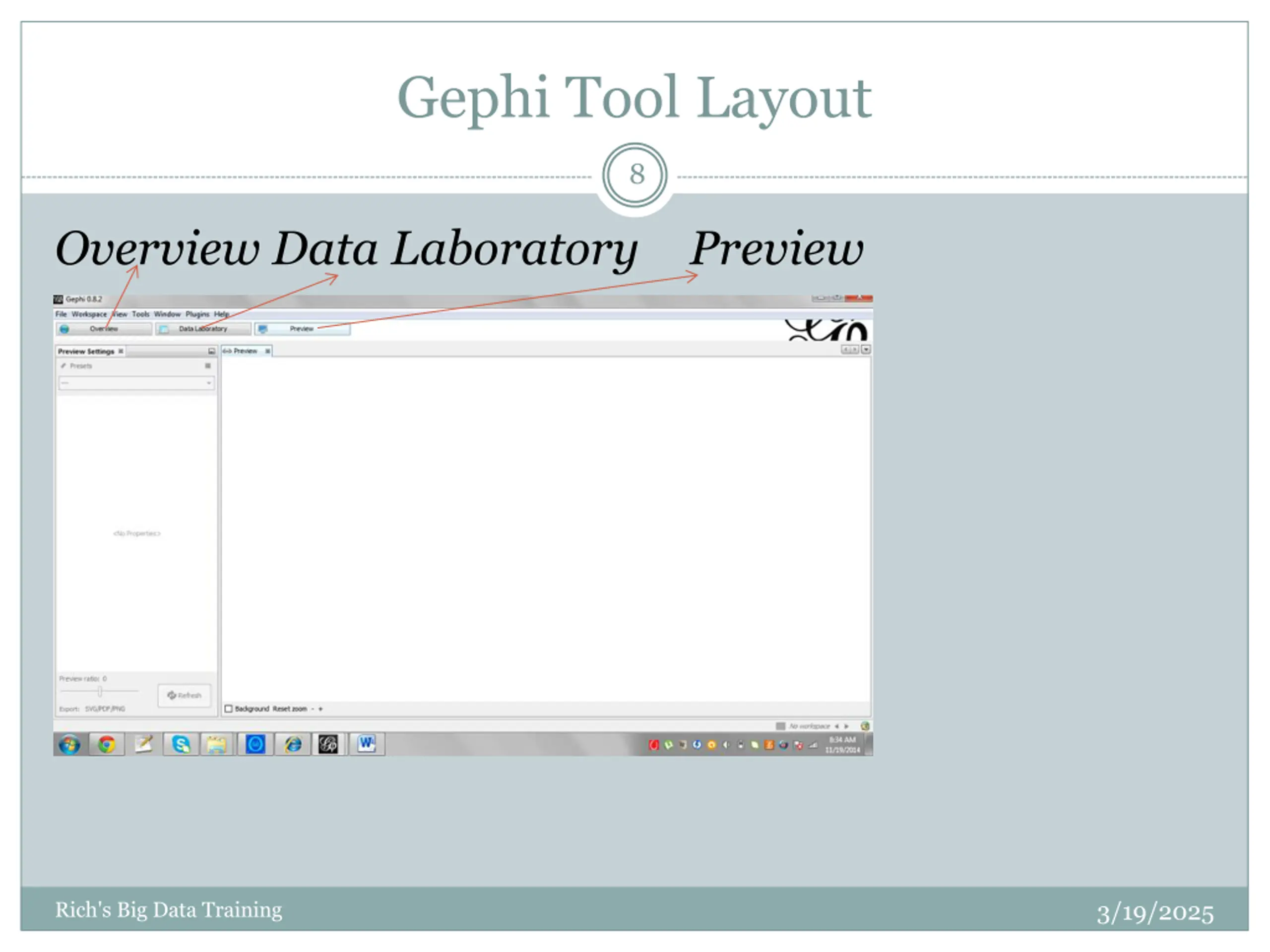Zoom in with the plus button
The width and height of the screenshot is (1270, 952).
tap(320, 709)
